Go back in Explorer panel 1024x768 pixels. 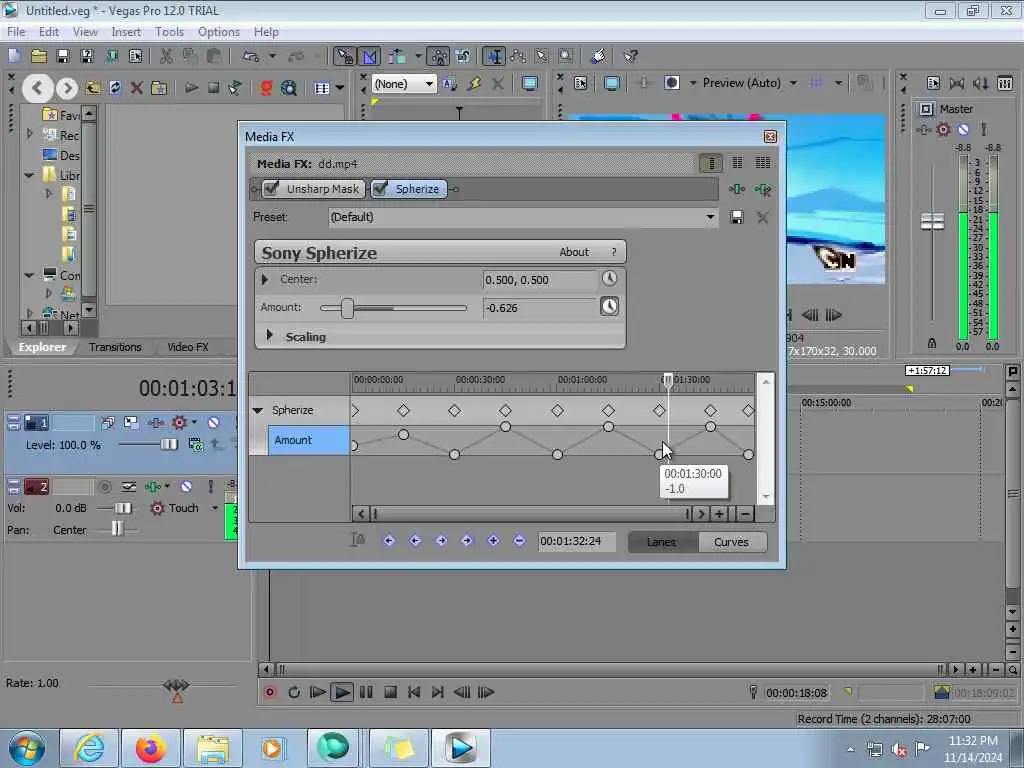point(37,88)
